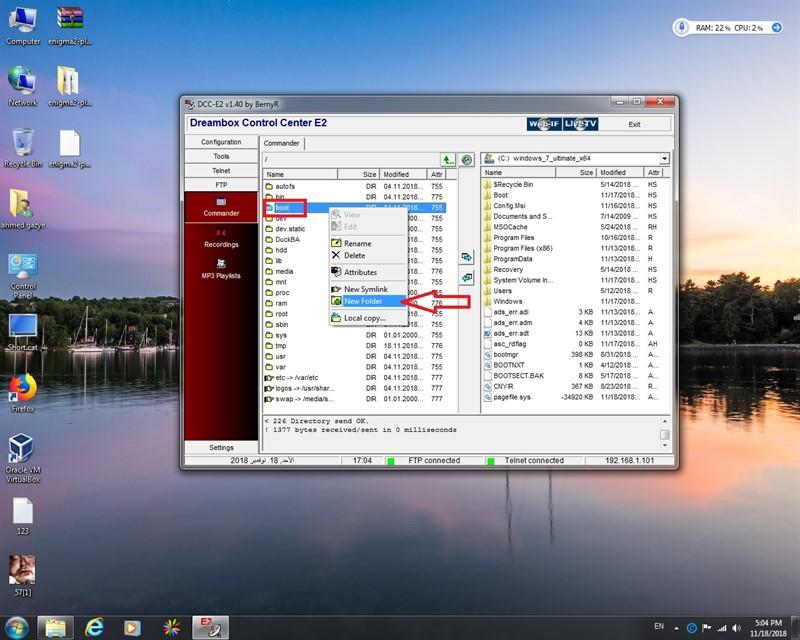The height and width of the screenshot is (640, 800).
Task: Select the Network desktop icon
Action: 23,87
